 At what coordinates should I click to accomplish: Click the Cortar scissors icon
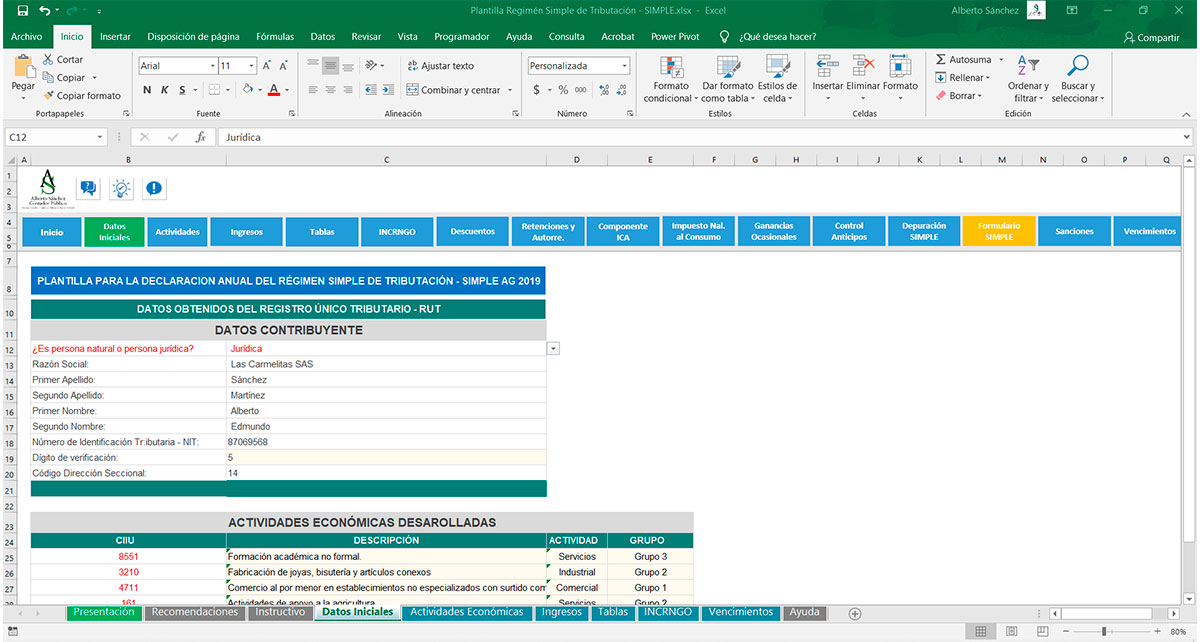48,60
